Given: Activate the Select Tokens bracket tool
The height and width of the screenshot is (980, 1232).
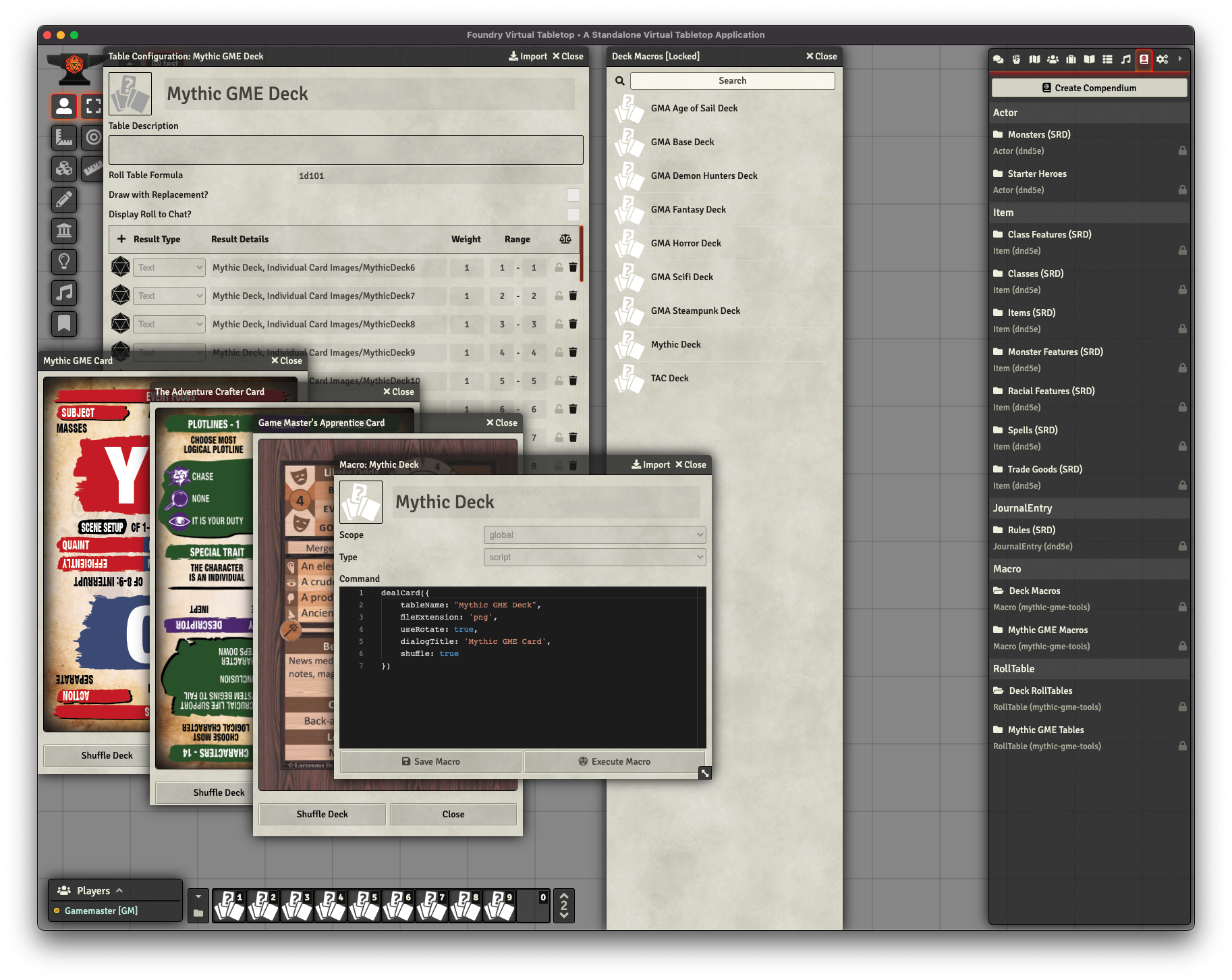Looking at the screenshot, I should pyautogui.click(x=93, y=106).
